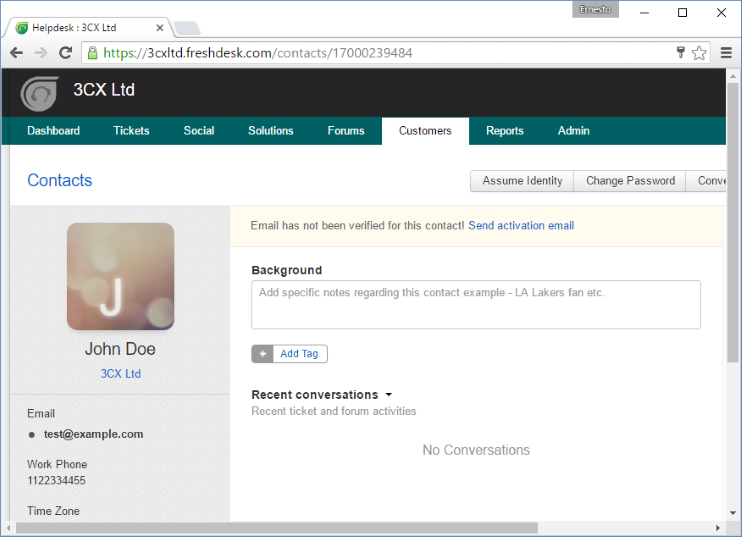
Task: Click the Change Password button
Action: click(x=630, y=181)
